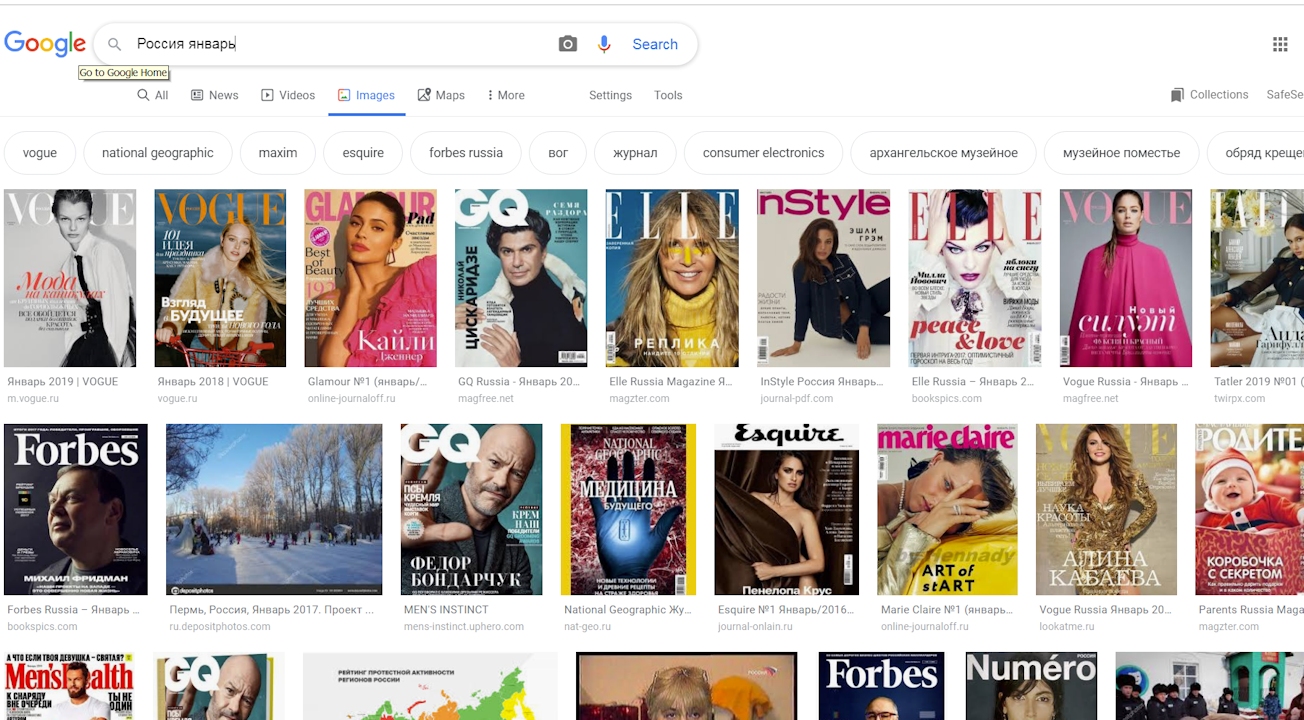Open the InStyle Россия cover thumbnail
1304x720 pixels.
point(823,278)
